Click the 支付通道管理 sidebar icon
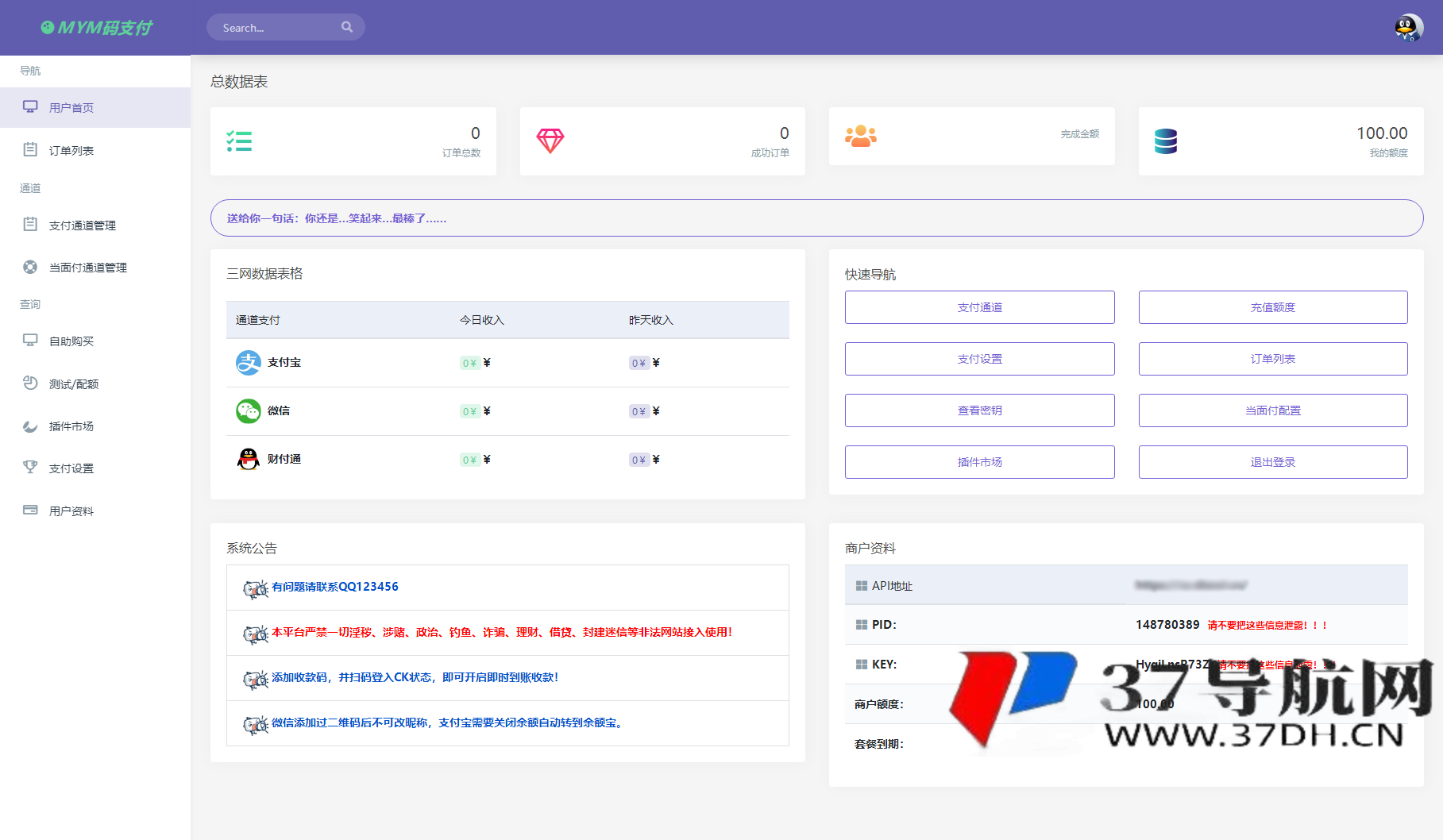This screenshot has width=1443, height=840. point(30,225)
